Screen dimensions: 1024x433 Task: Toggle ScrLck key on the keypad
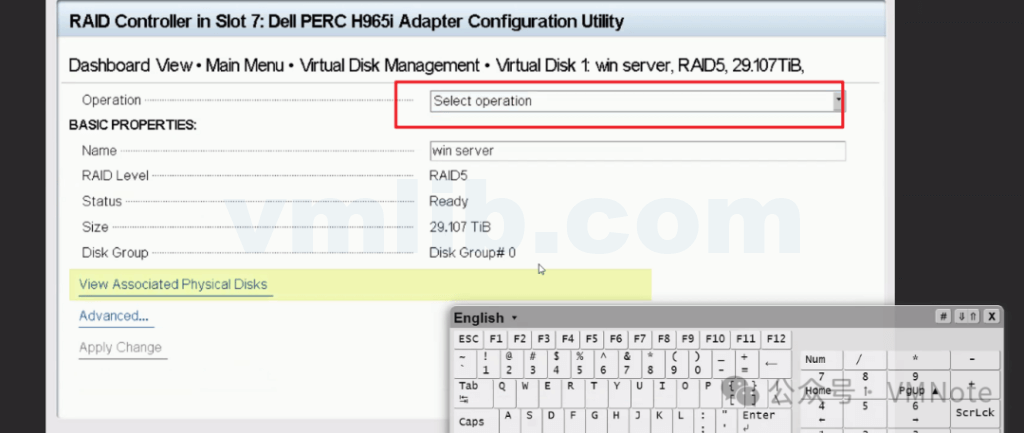coord(973,411)
